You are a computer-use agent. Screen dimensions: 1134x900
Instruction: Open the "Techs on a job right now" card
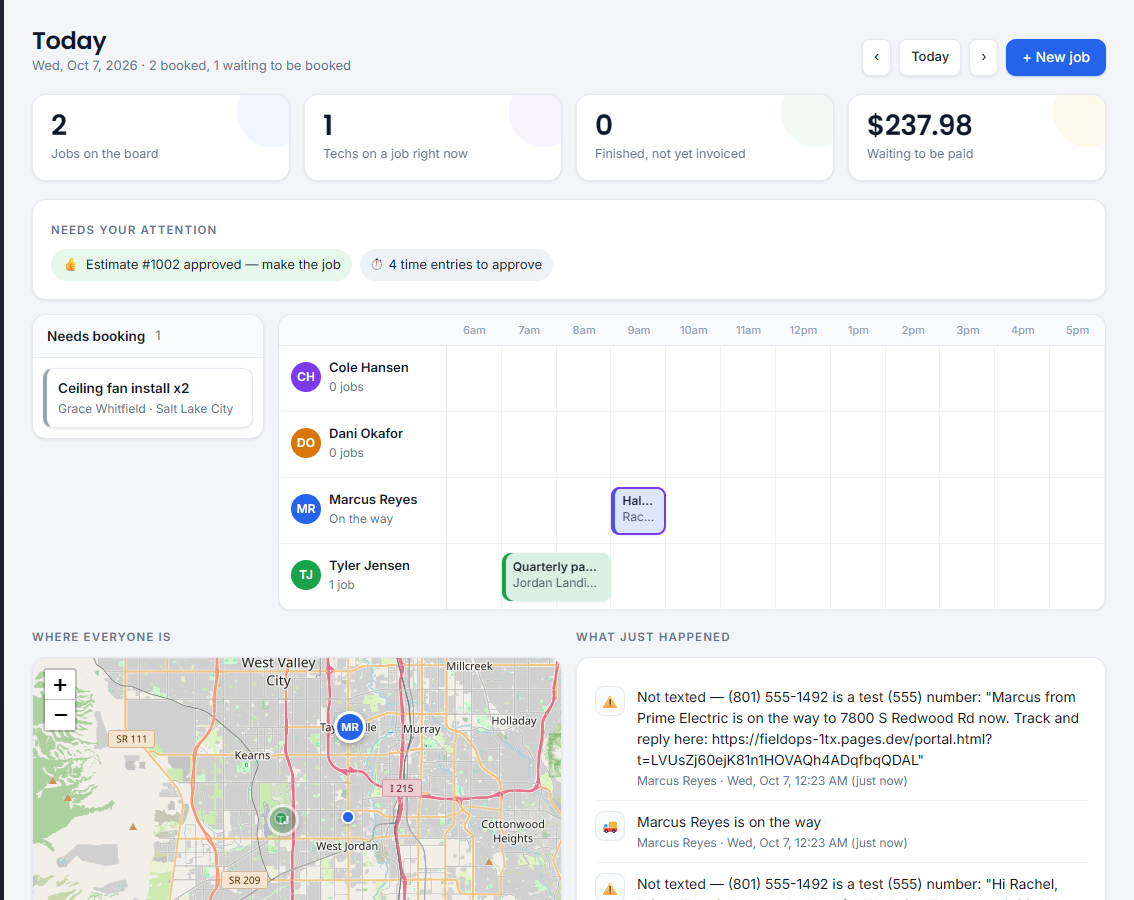click(433, 137)
